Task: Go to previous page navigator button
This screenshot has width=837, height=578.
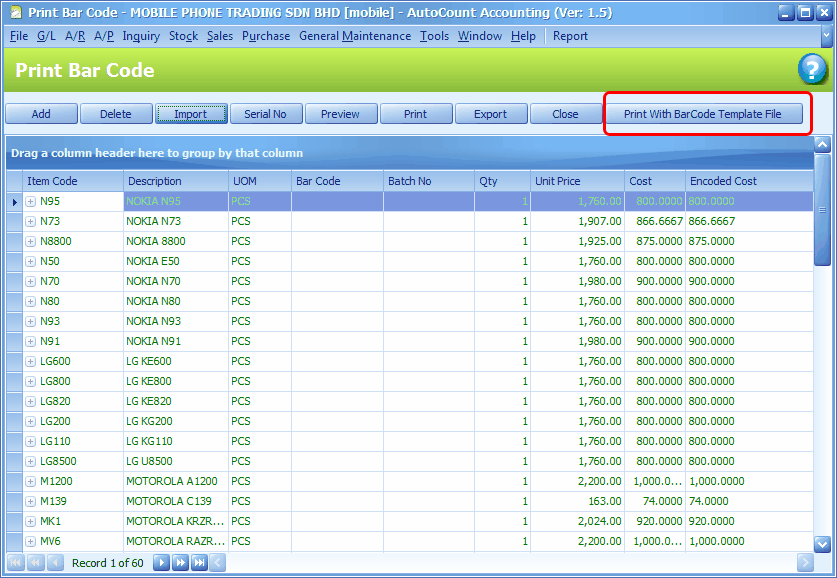Action: [x=36, y=563]
